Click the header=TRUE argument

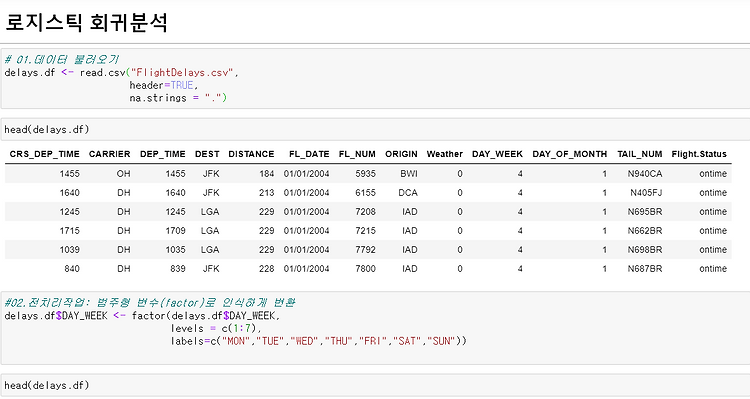[163, 85]
